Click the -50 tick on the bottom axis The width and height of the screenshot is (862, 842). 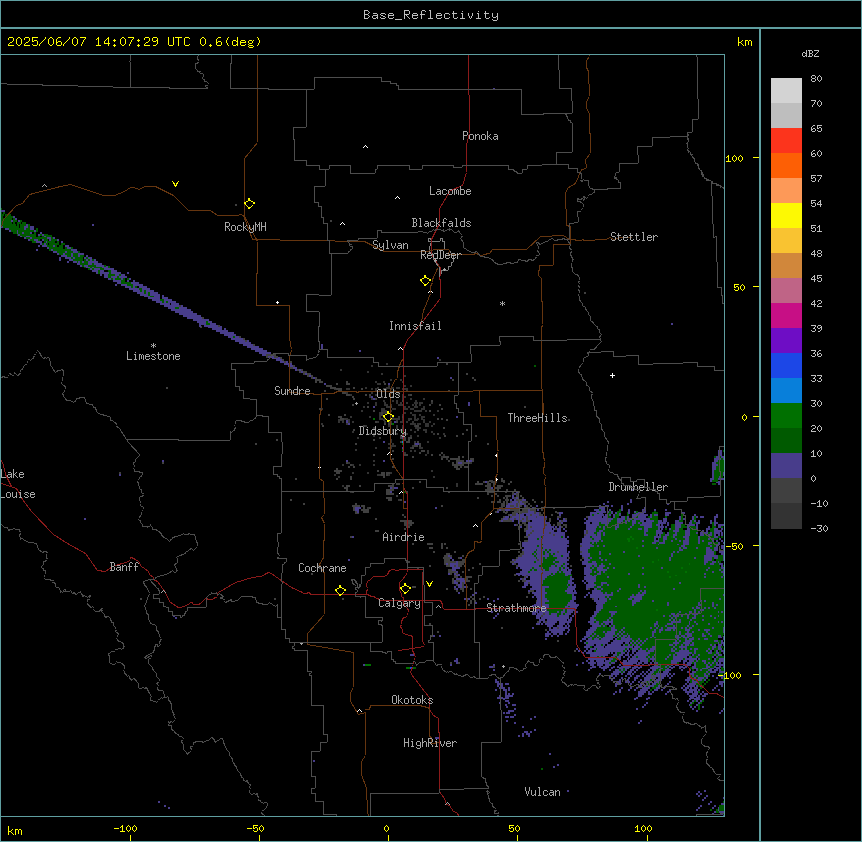[x=256, y=828]
